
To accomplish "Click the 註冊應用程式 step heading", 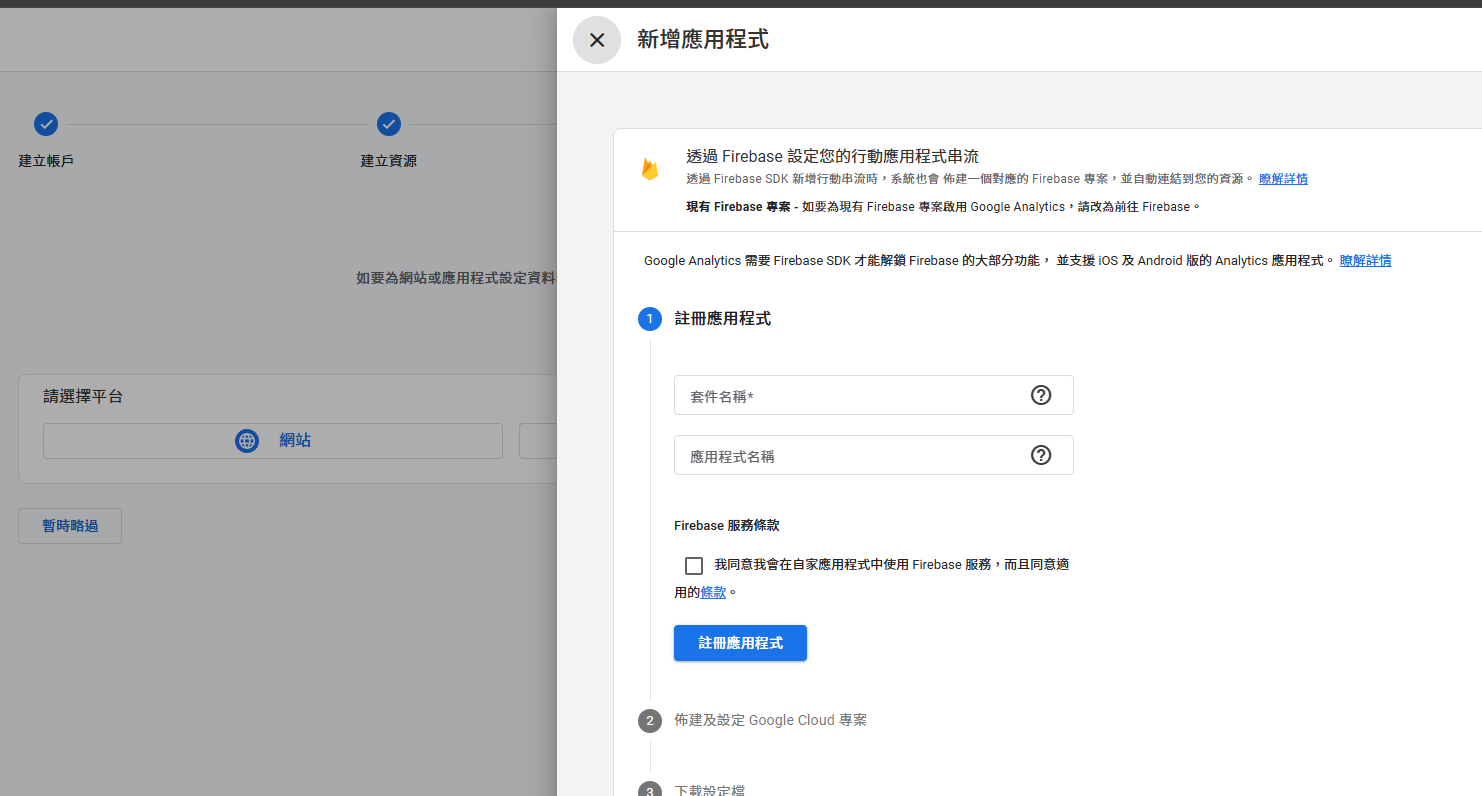I will 722,319.
